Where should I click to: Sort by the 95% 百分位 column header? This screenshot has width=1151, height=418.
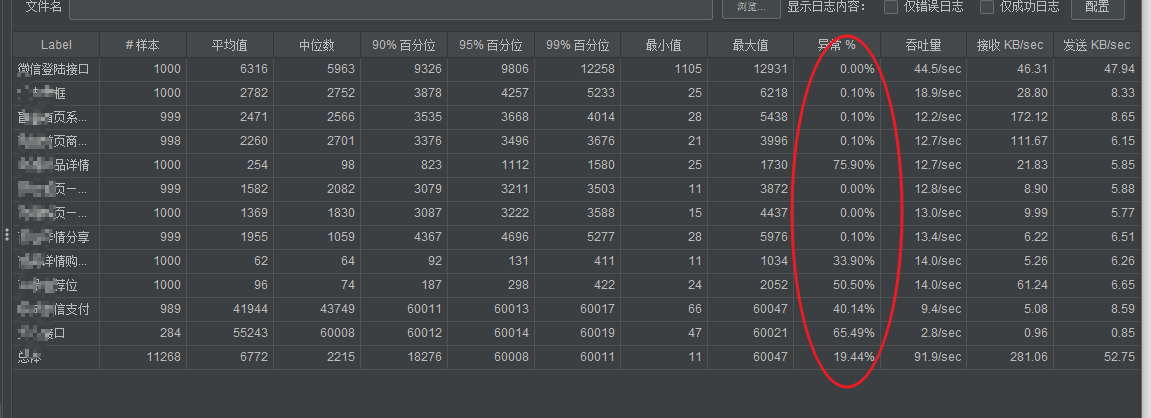coord(491,45)
